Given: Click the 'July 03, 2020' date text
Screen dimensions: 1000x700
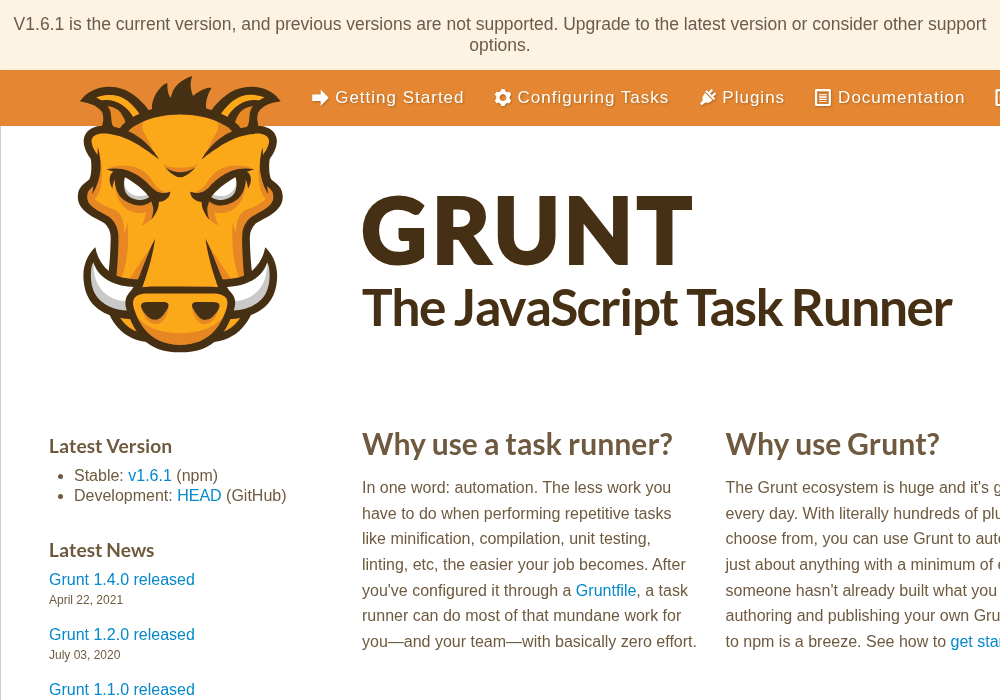Looking at the screenshot, I should click(85, 655).
